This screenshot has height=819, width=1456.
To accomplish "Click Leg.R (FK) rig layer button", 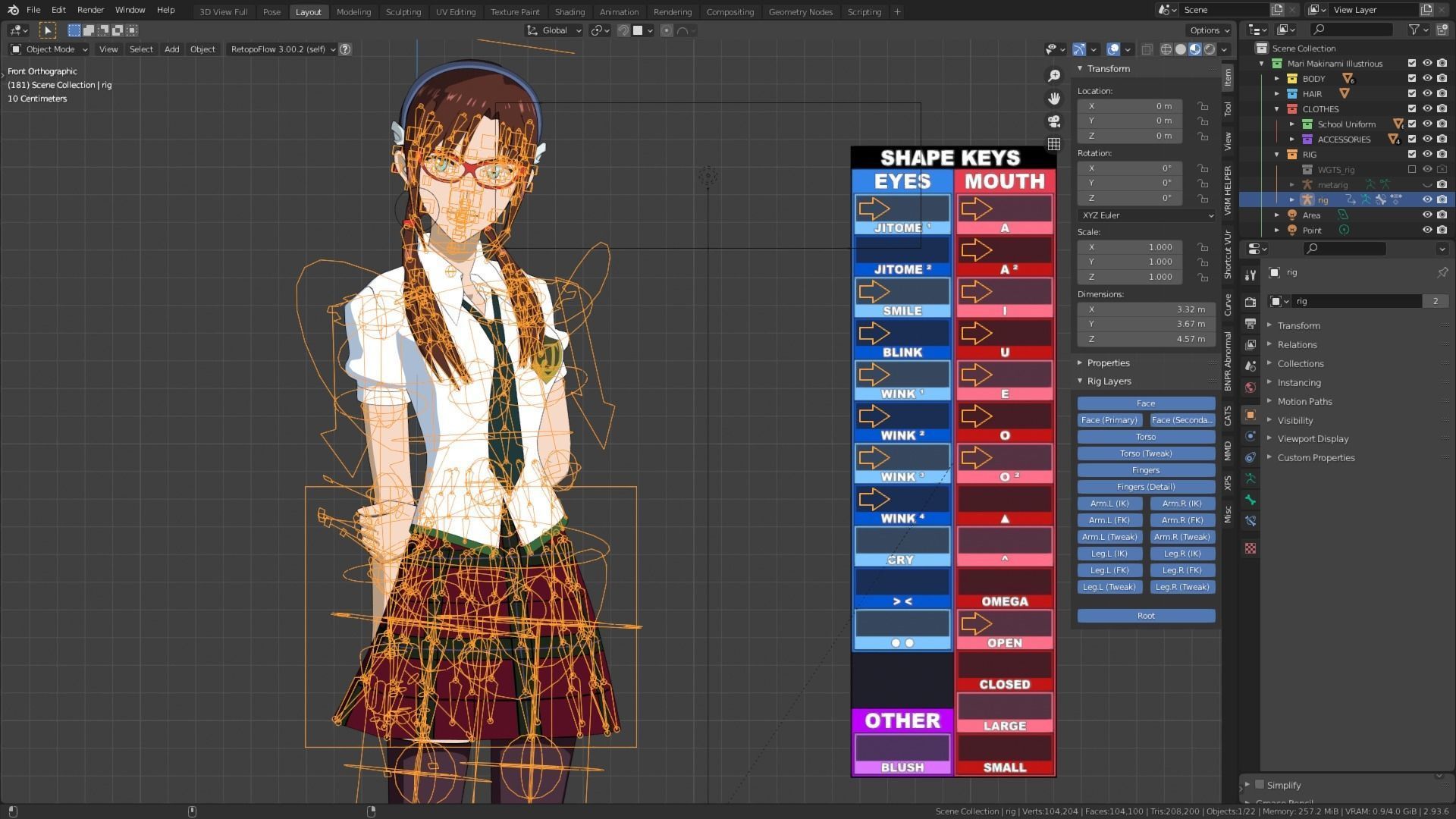I will point(1183,570).
